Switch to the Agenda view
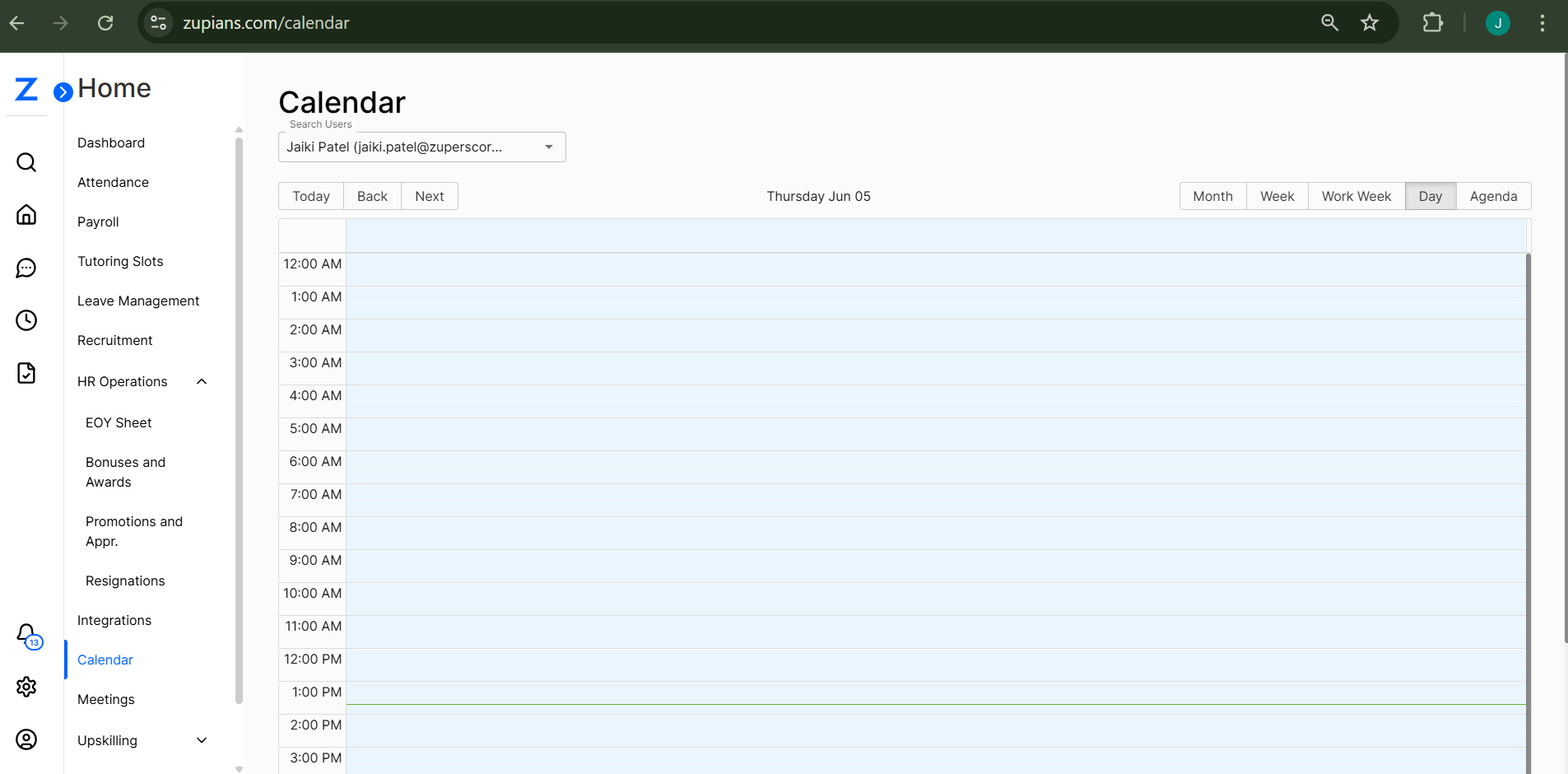Image resolution: width=1568 pixels, height=774 pixels. click(1492, 196)
